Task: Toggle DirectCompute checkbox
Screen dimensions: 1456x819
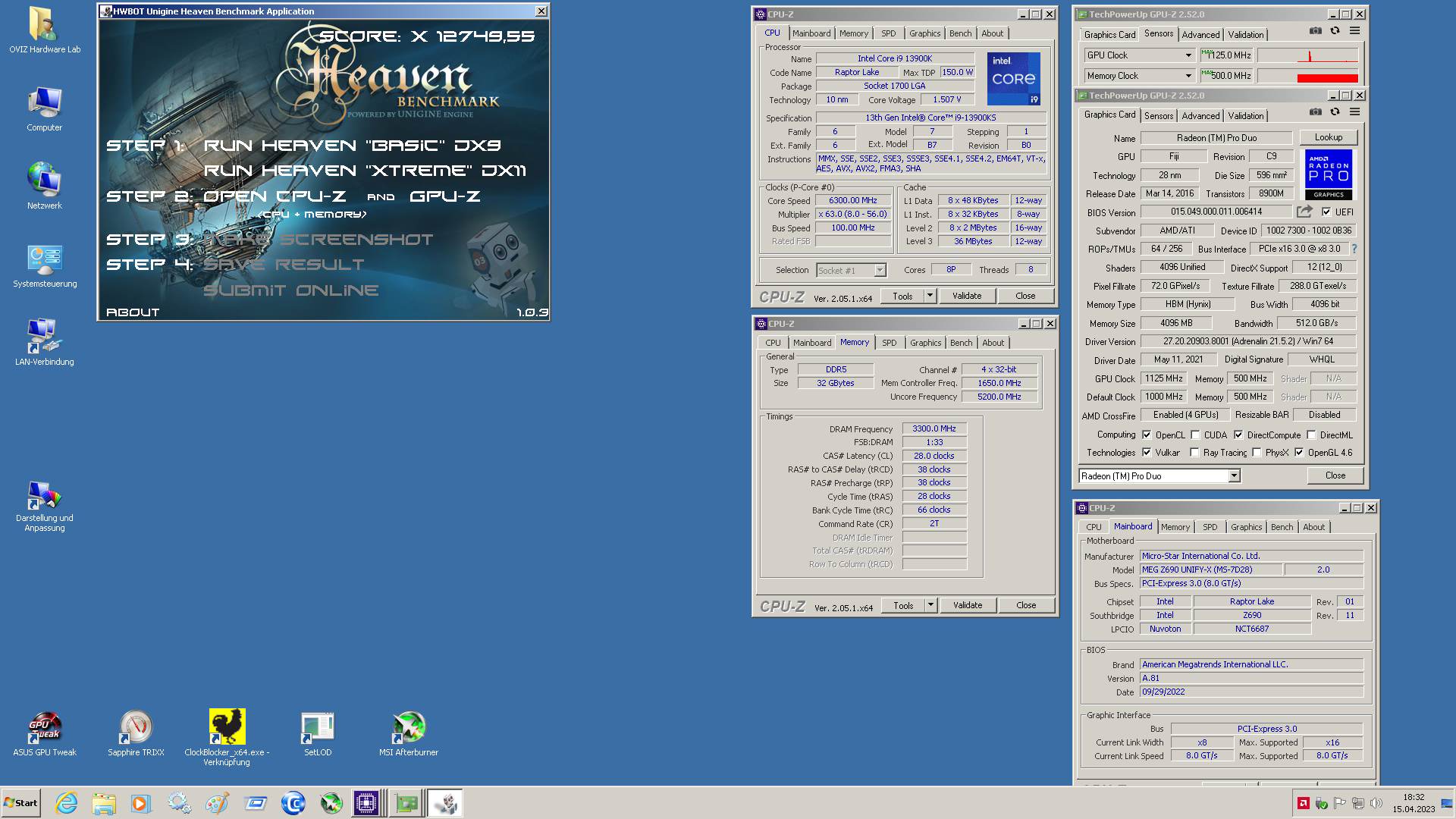Action: (x=1238, y=435)
